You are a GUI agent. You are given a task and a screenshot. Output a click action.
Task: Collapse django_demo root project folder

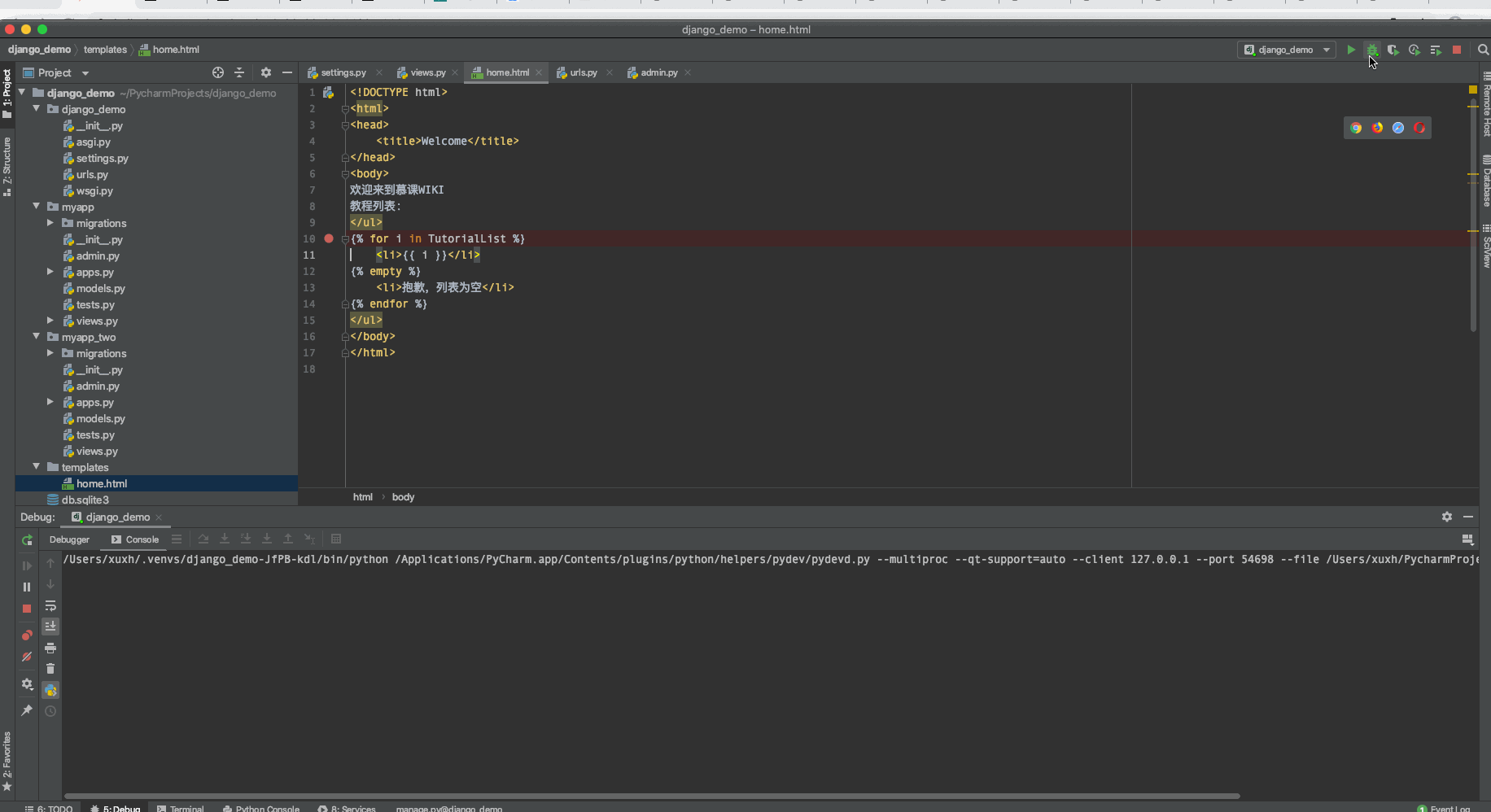pyautogui.click(x=22, y=93)
